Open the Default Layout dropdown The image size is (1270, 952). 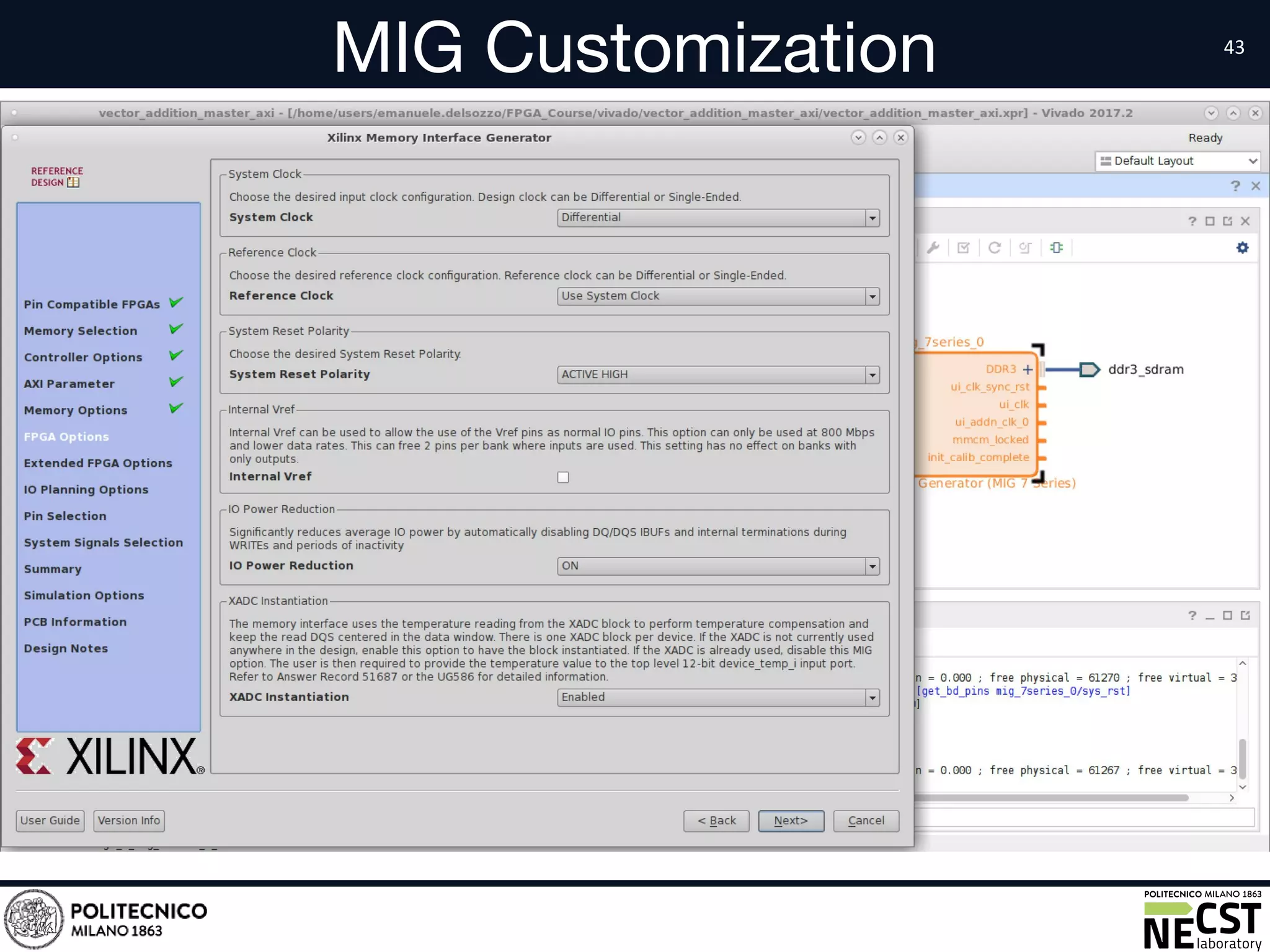(x=1178, y=161)
